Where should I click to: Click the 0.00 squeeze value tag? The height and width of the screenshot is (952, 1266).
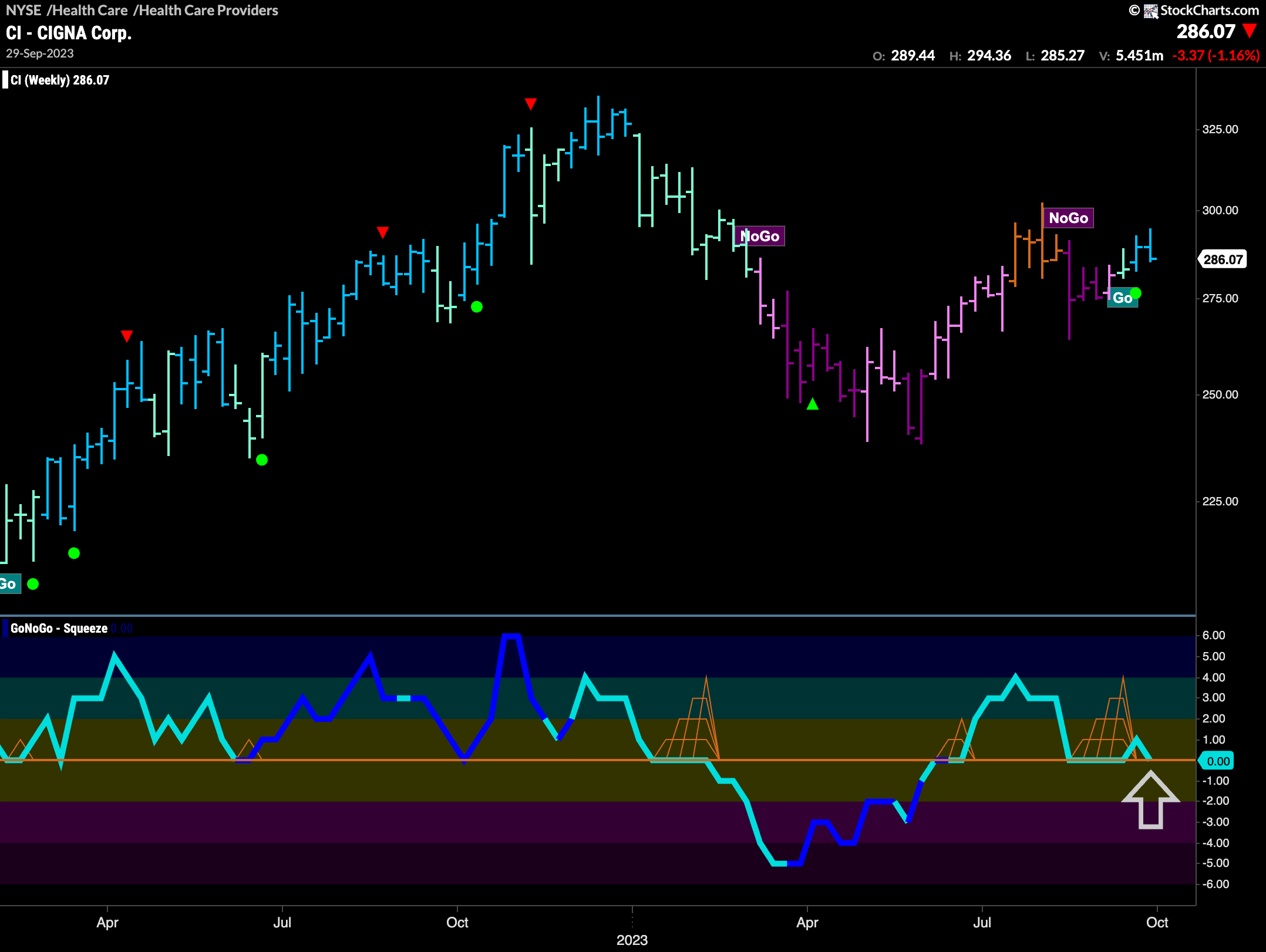coord(1217,761)
